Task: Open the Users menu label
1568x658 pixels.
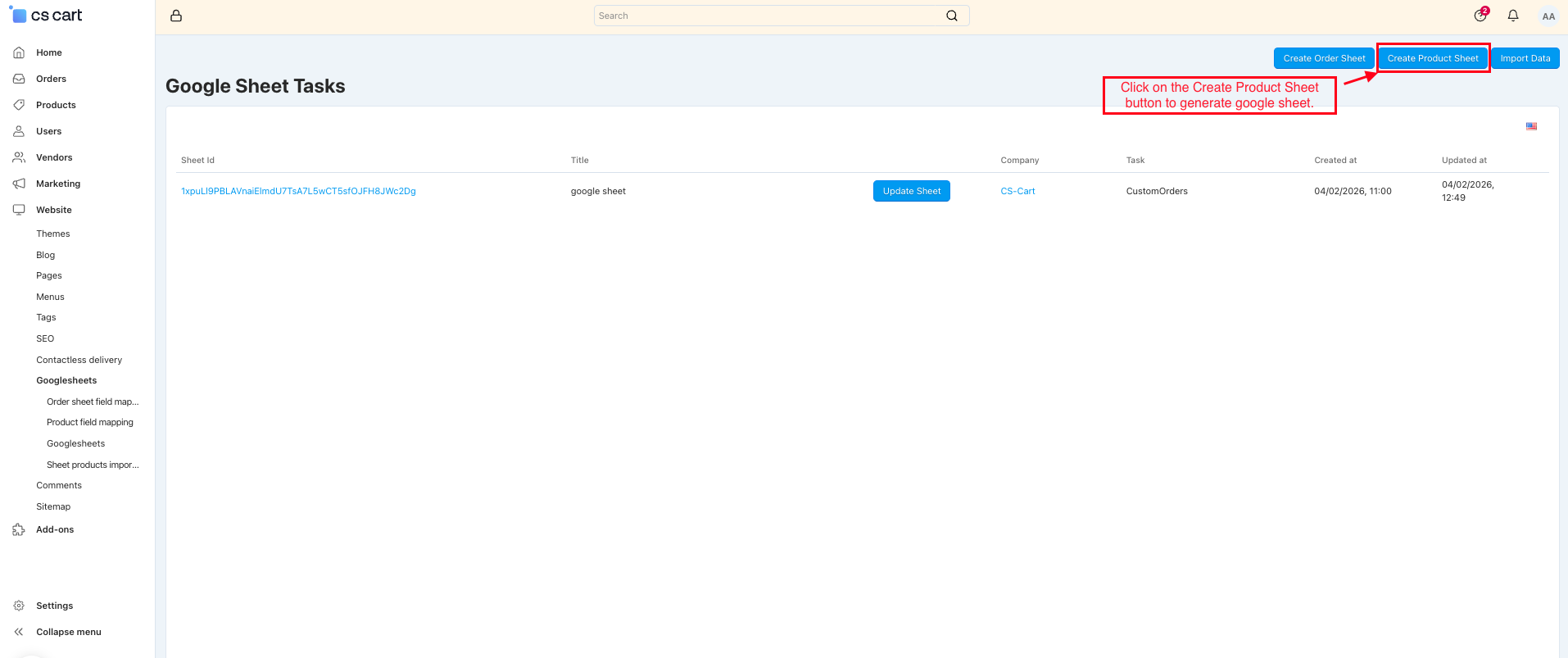Action: coord(48,131)
